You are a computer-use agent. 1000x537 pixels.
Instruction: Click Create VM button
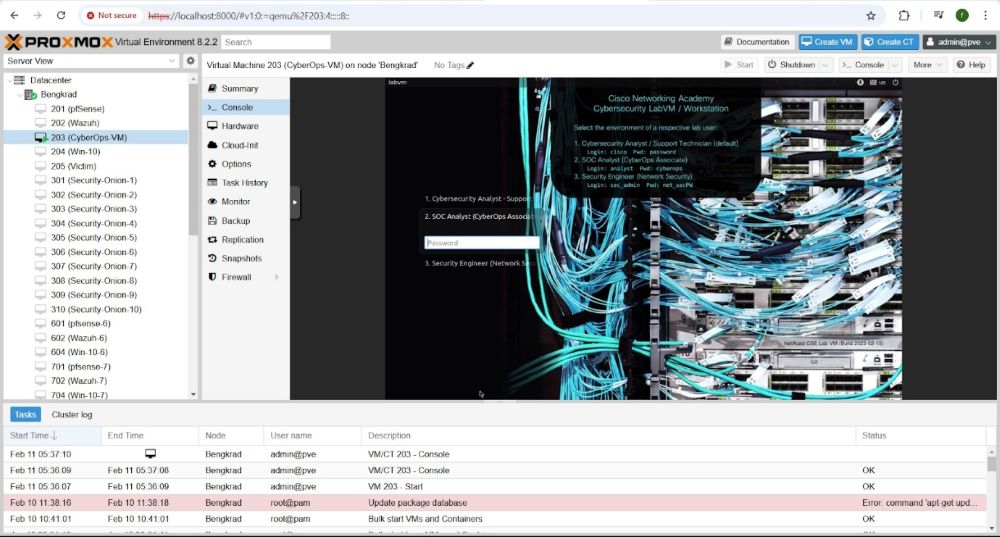pyautogui.click(x=827, y=42)
